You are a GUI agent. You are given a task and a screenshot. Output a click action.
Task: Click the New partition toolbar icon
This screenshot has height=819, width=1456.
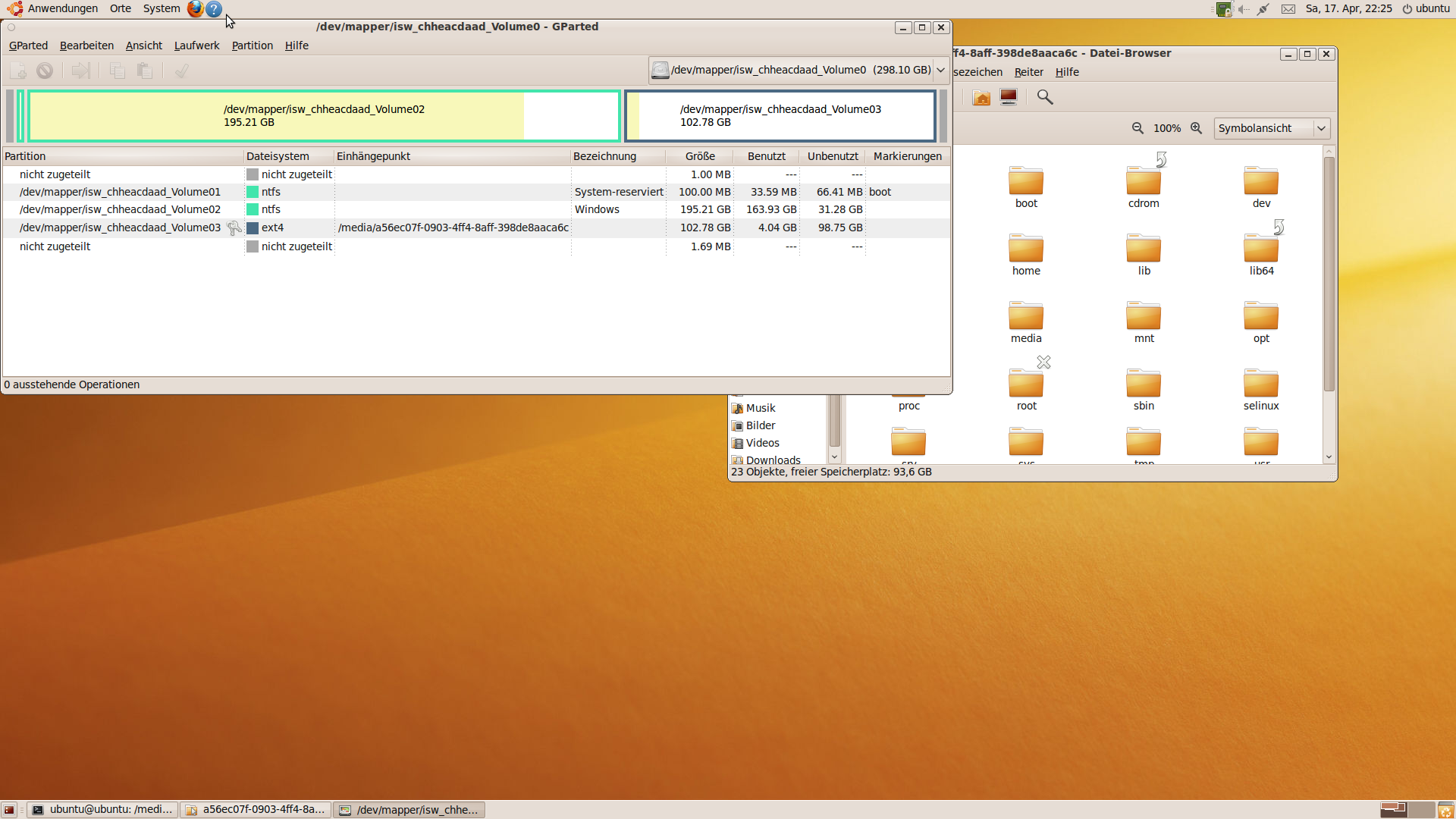[x=18, y=71]
